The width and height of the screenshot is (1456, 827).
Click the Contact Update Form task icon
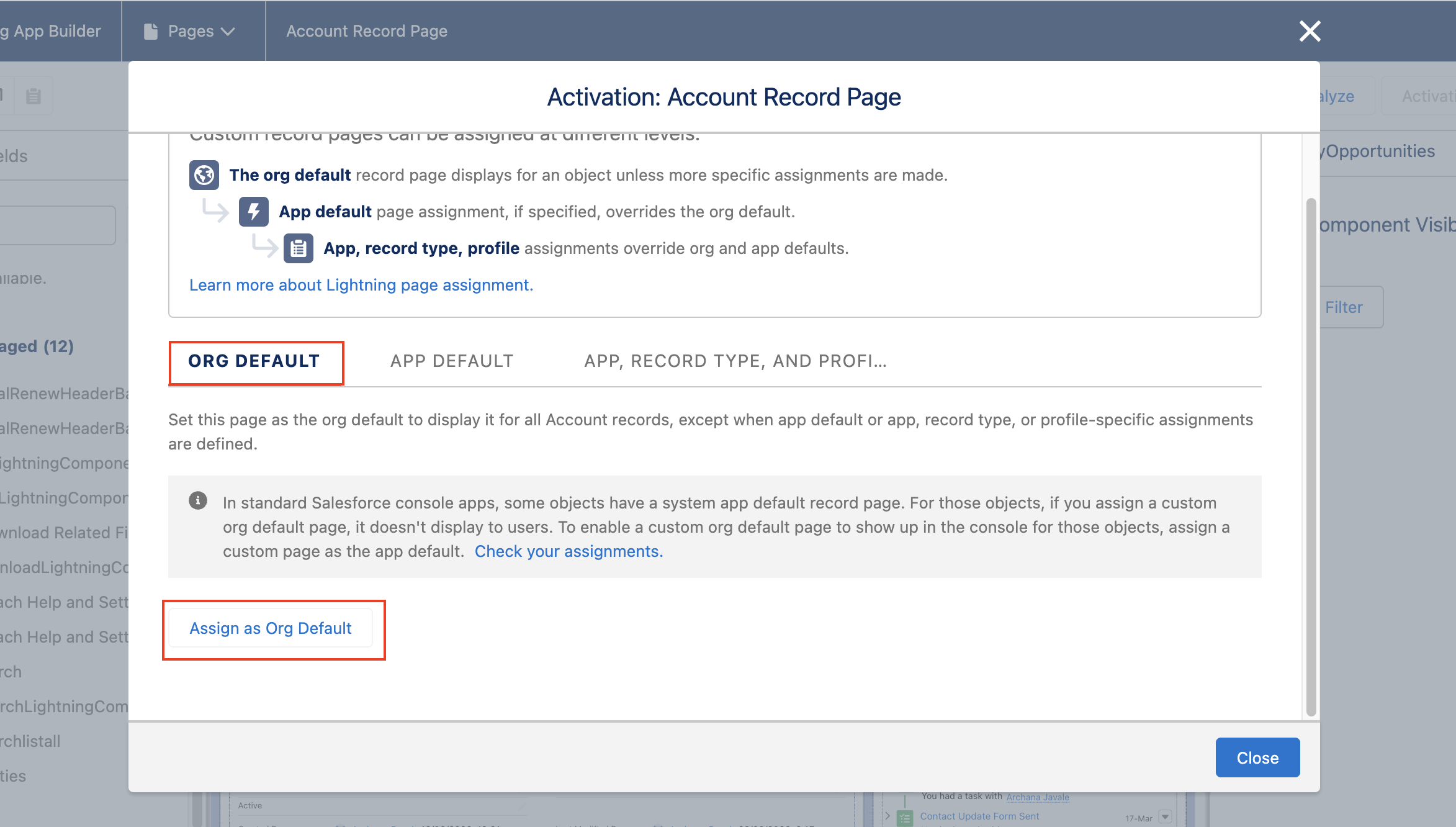tap(906, 818)
